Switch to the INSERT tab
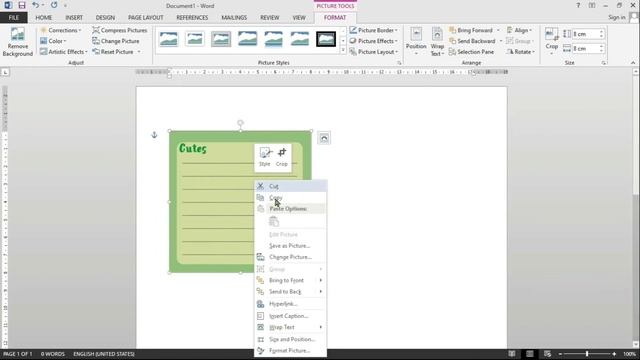The width and height of the screenshot is (640, 360). coord(74,18)
